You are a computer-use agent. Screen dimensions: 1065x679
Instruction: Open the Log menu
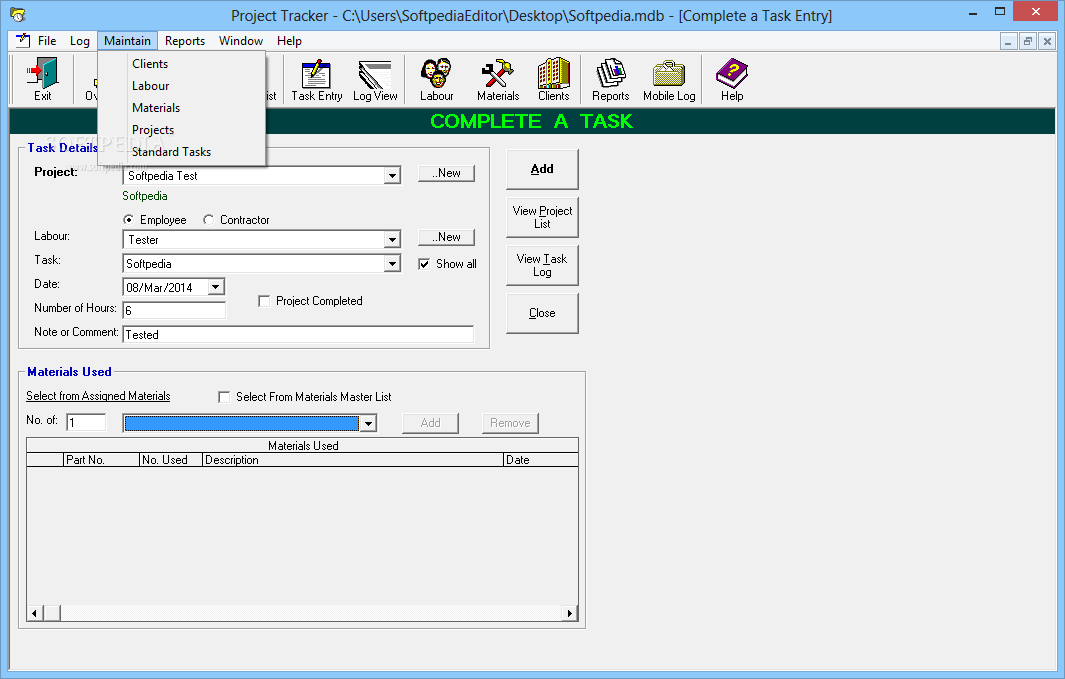point(79,41)
